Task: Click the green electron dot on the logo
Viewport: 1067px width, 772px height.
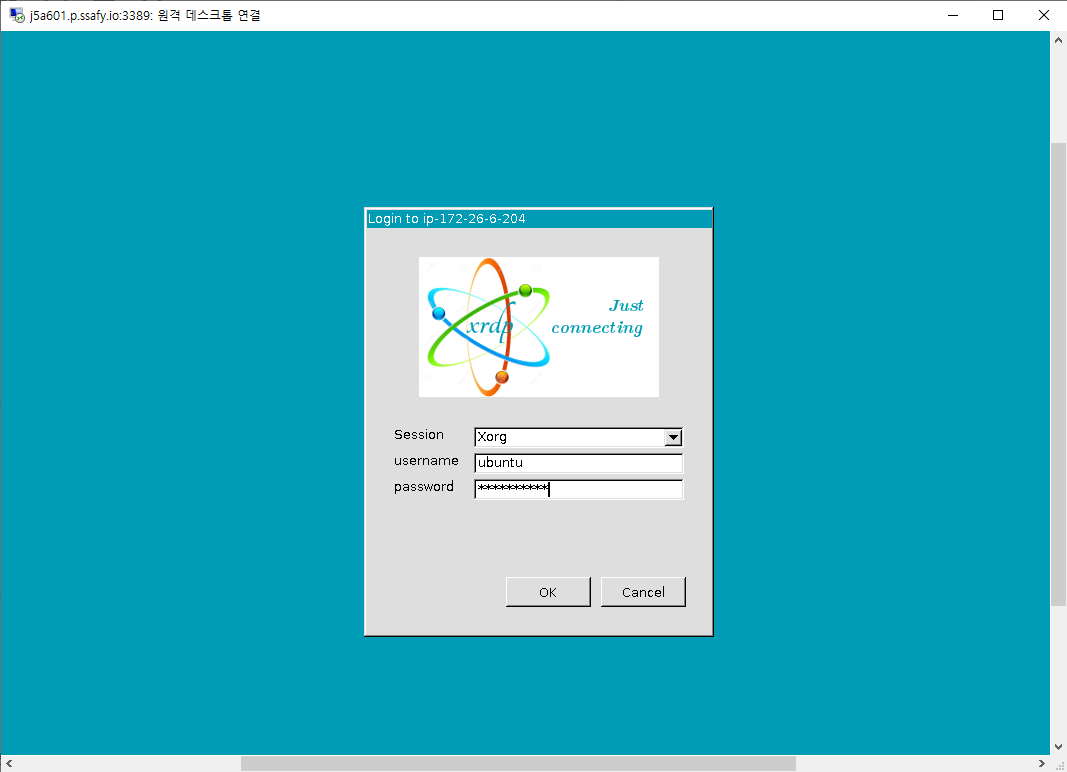Action: coord(526,291)
